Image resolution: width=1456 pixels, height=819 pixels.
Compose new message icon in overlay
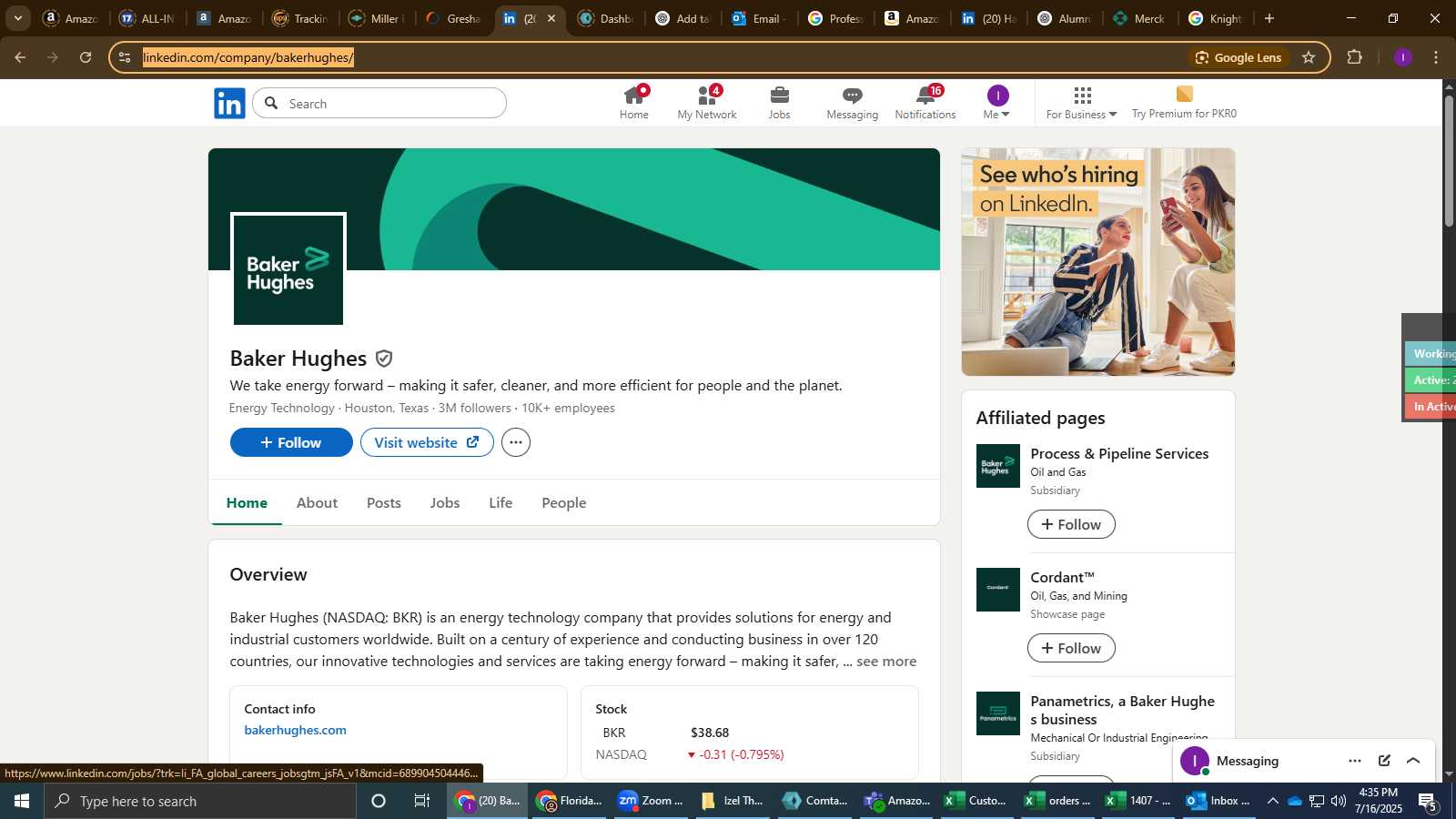point(1384,761)
